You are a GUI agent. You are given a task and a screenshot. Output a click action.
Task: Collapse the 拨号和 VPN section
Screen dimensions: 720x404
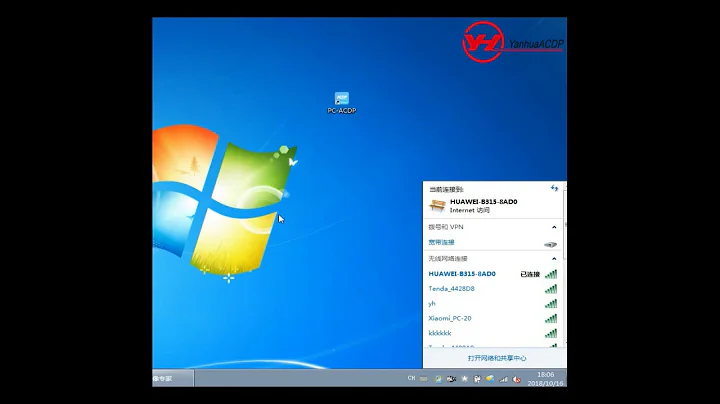[x=554, y=227]
